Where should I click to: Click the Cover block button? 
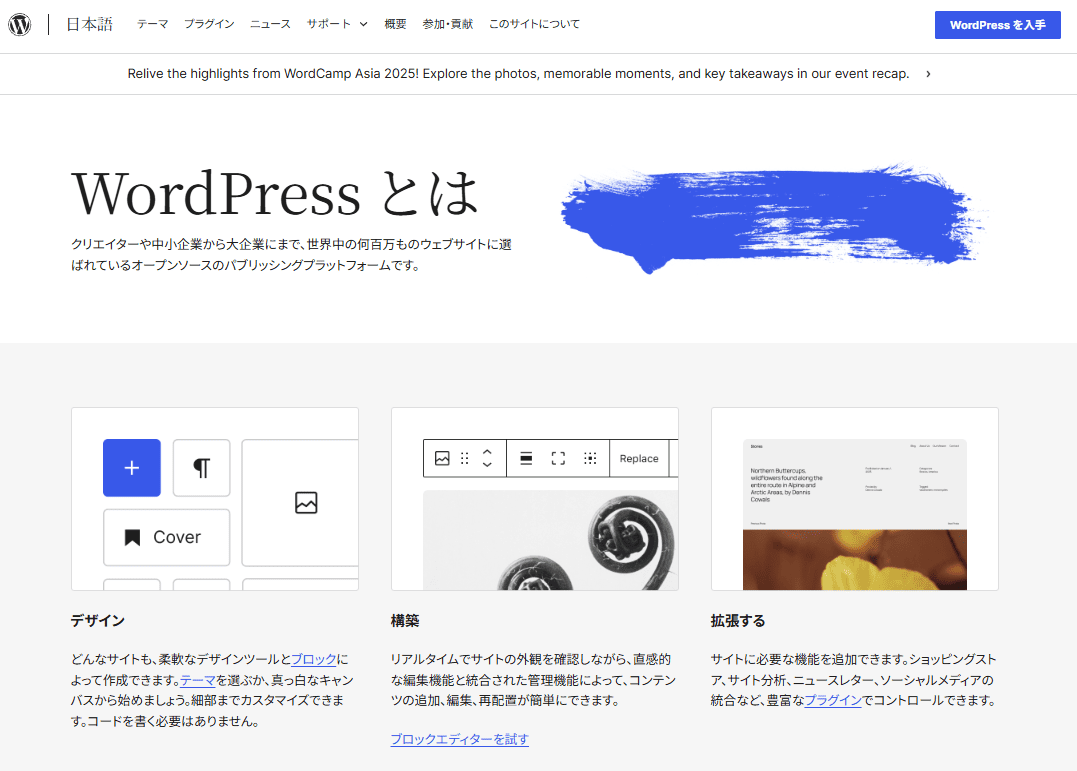(167, 537)
